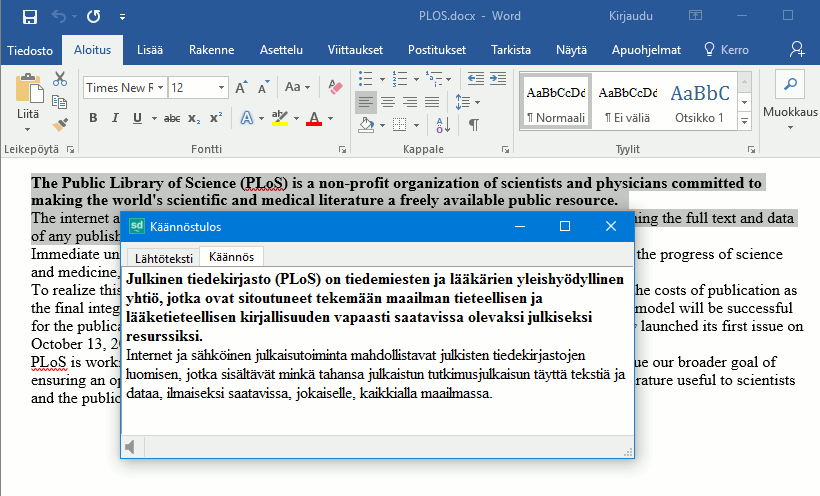
Task: Apply the yellow text highlight color
Action: coord(280,118)
